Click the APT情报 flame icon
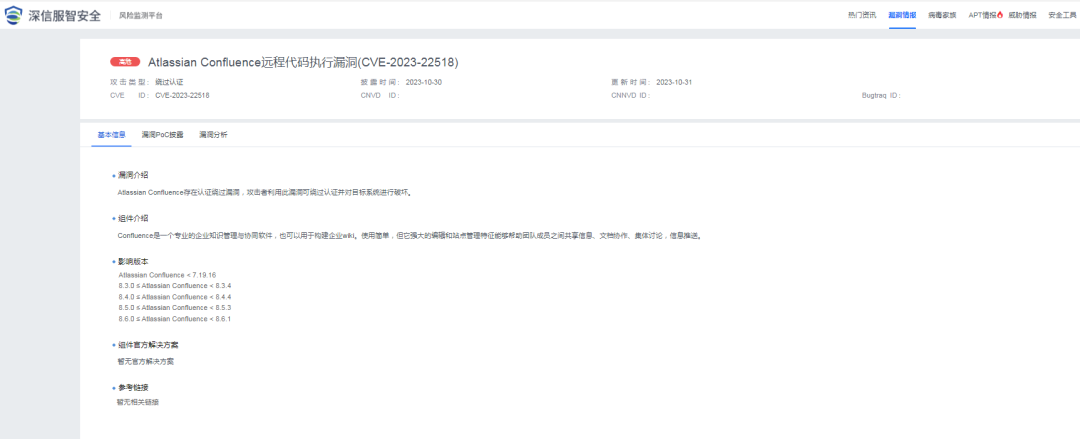 pyautogui.click(x=1000, y=15)
